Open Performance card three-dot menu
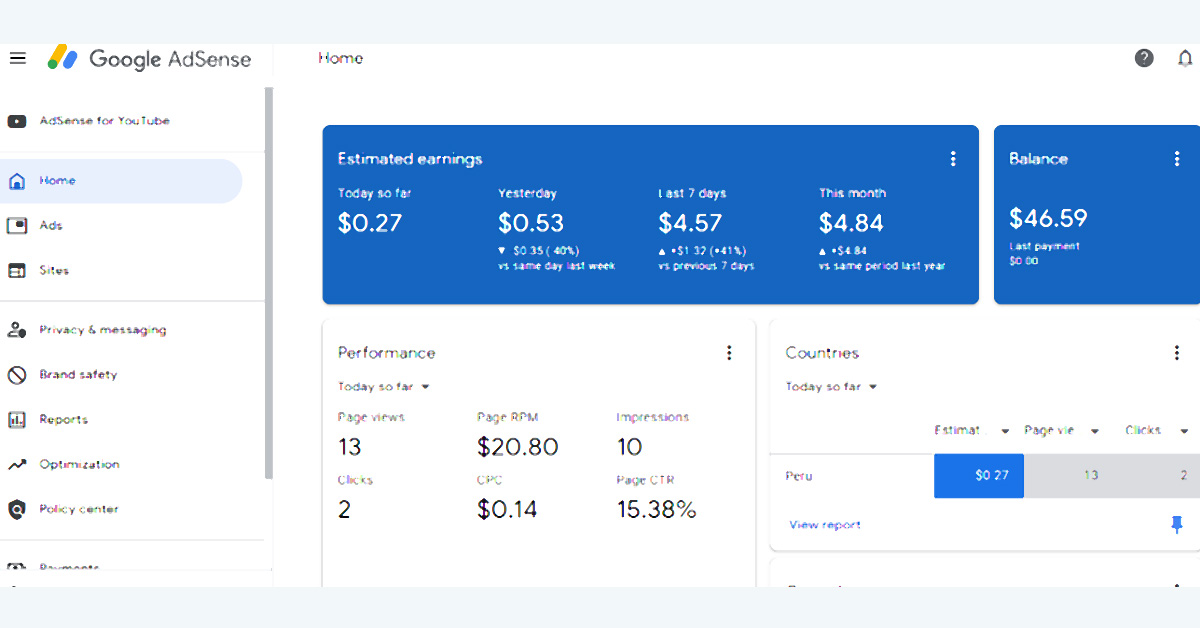Image resolution: width=1200 pixels, height=628 pixels. (x=729, y=353)
